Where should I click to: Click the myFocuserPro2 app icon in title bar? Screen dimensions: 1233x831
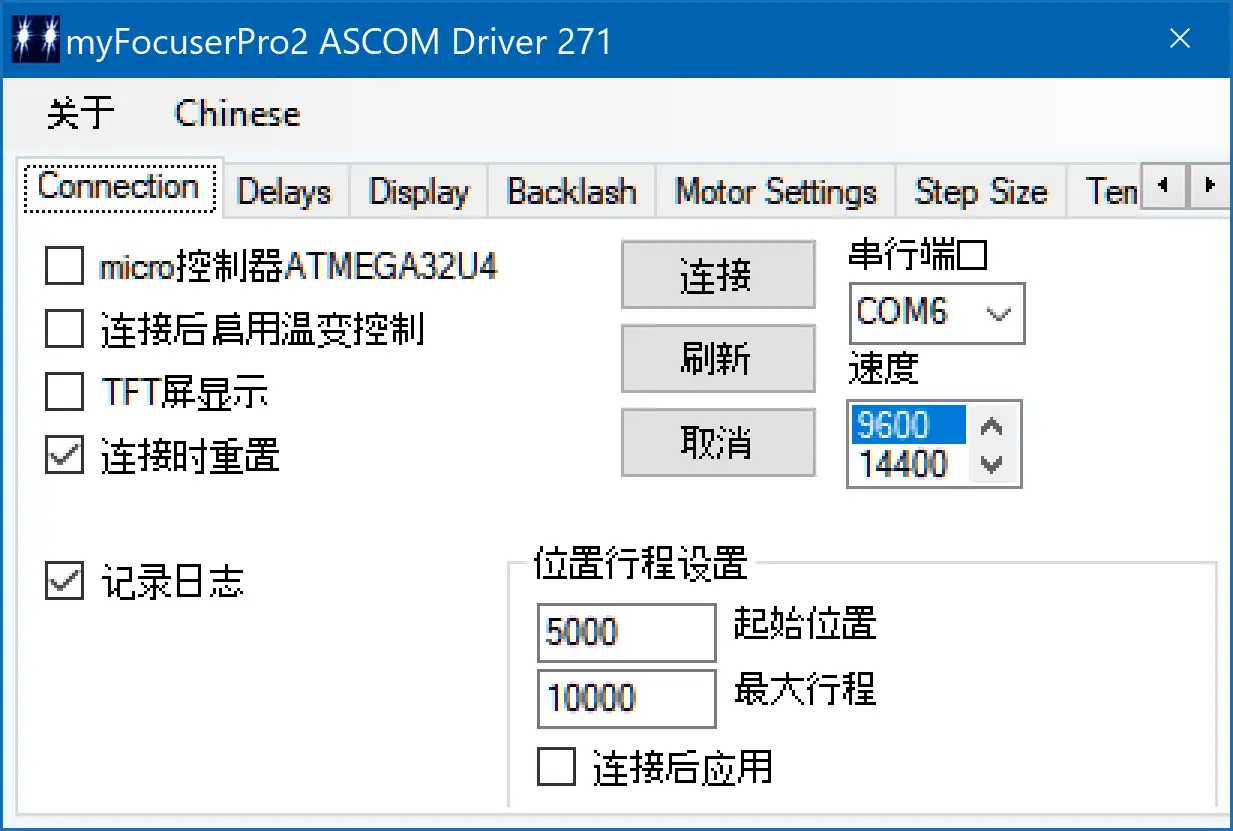[x=36, y=40]
